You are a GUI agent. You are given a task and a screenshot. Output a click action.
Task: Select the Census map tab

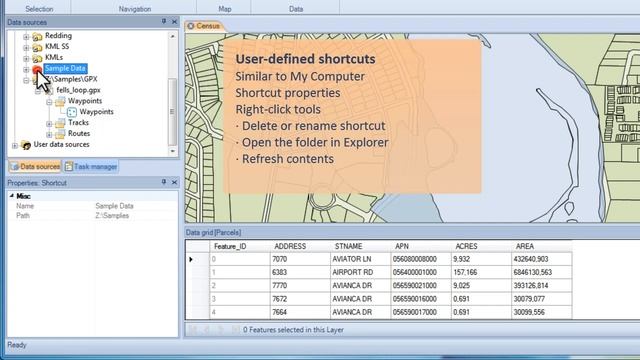click(204, 26)
